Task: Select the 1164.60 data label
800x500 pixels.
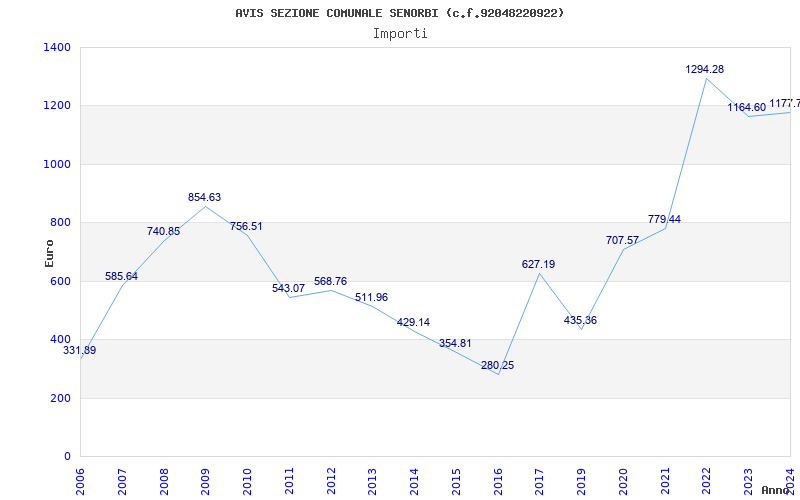Action: coord(746,108)
